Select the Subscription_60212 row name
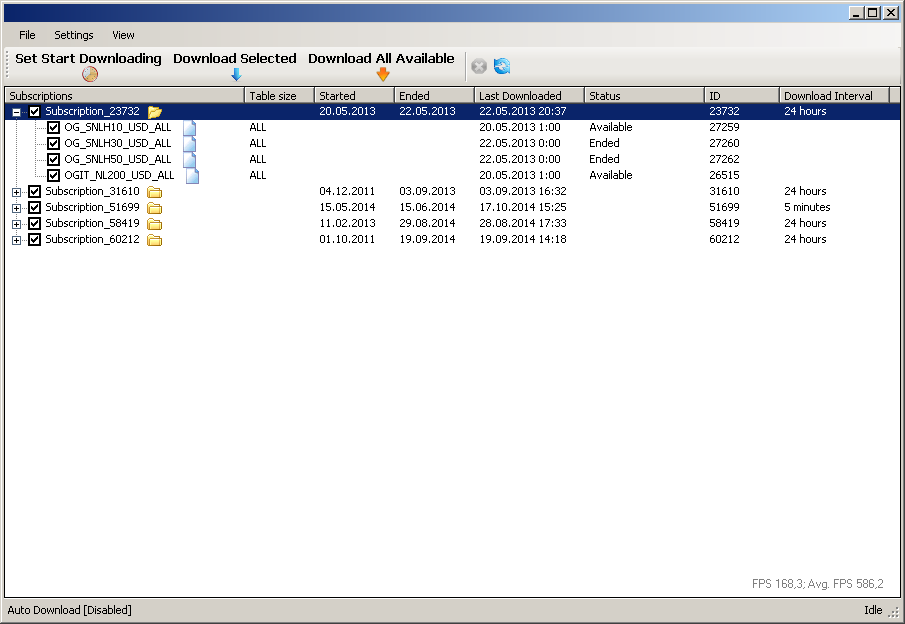The height and width of the screenshot is (624, 905). point(92,240)
